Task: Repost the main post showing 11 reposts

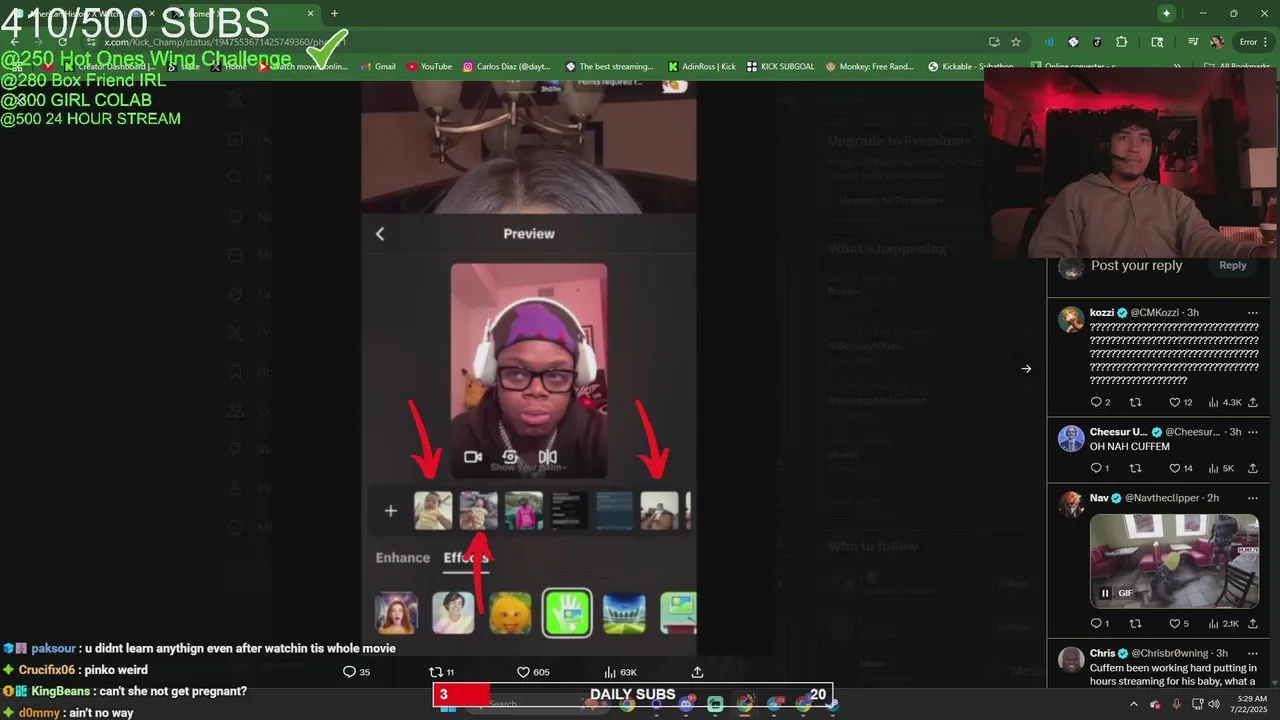Action: point(441,672)
